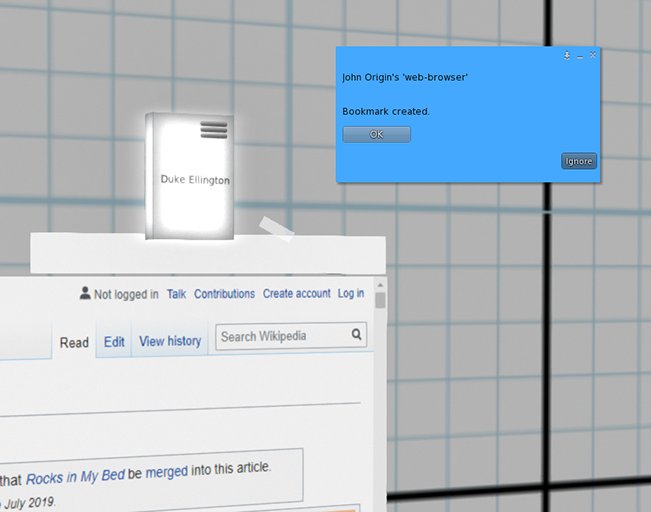Viewport: 651px width, 512px height.
Task: Click Create account link
Action: pyautogui.click(x=296, y=294)
